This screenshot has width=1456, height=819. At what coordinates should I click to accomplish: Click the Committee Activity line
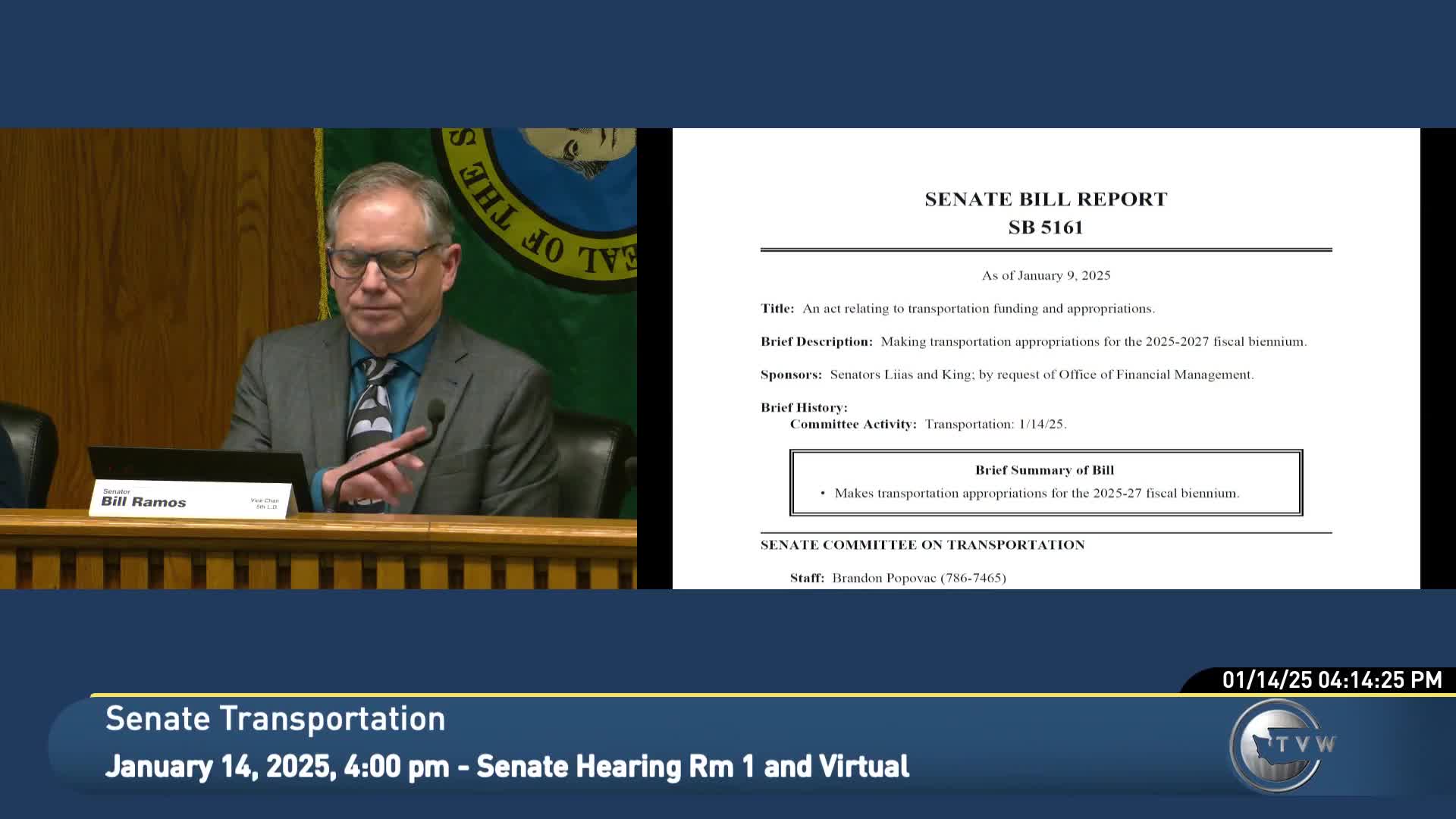pyautogui.click(x=928, y=425)
